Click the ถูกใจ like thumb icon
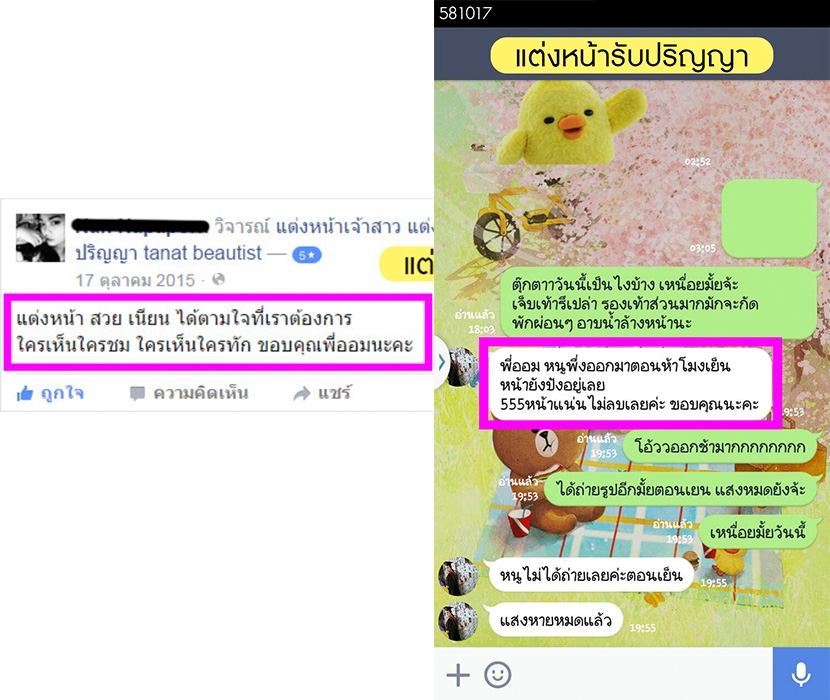This screenshot has height=700, width=830. (25, 393)
